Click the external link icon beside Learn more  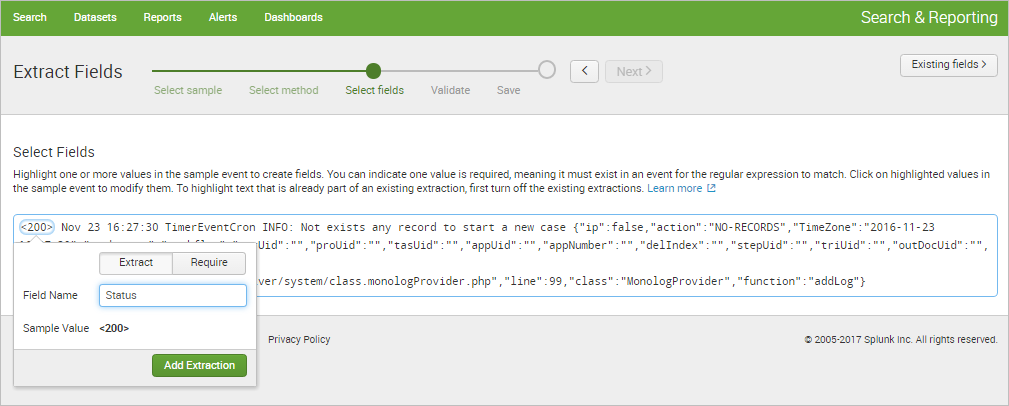click(711, 188)
